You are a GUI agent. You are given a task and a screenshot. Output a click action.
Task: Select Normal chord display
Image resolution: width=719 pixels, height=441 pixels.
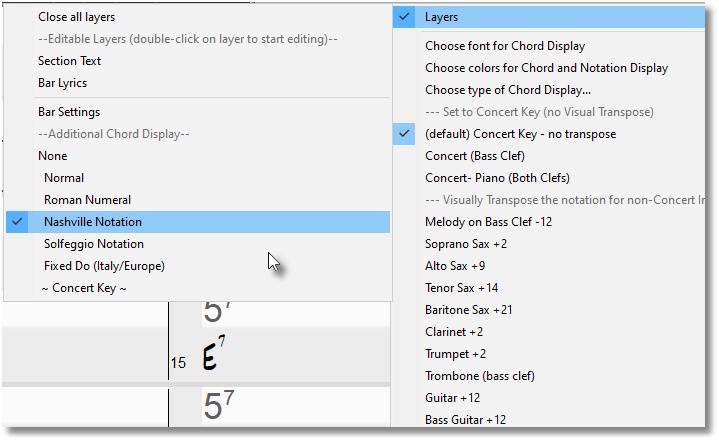tap(64, 178)
